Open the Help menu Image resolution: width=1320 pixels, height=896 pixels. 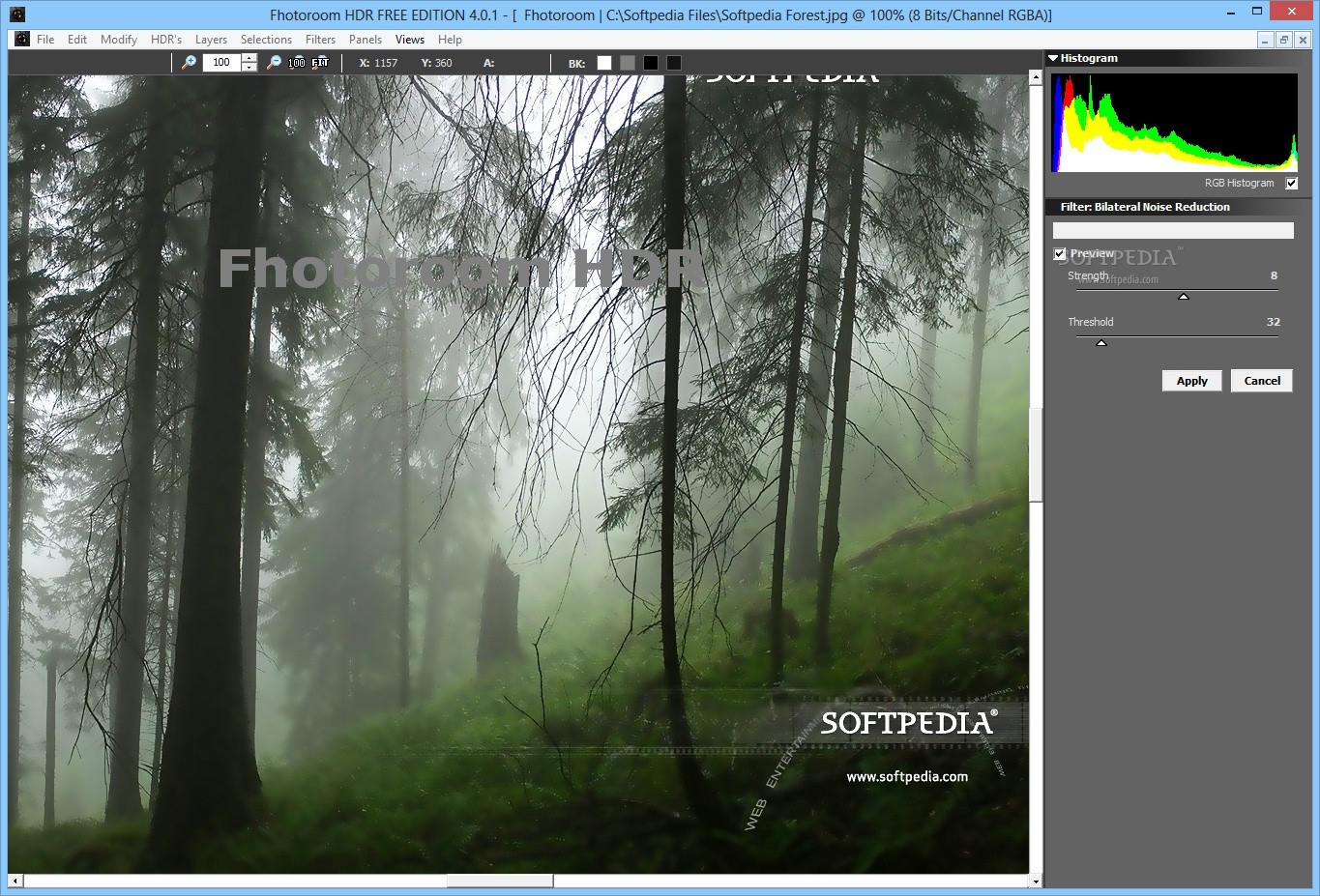[x=450, y=40]
